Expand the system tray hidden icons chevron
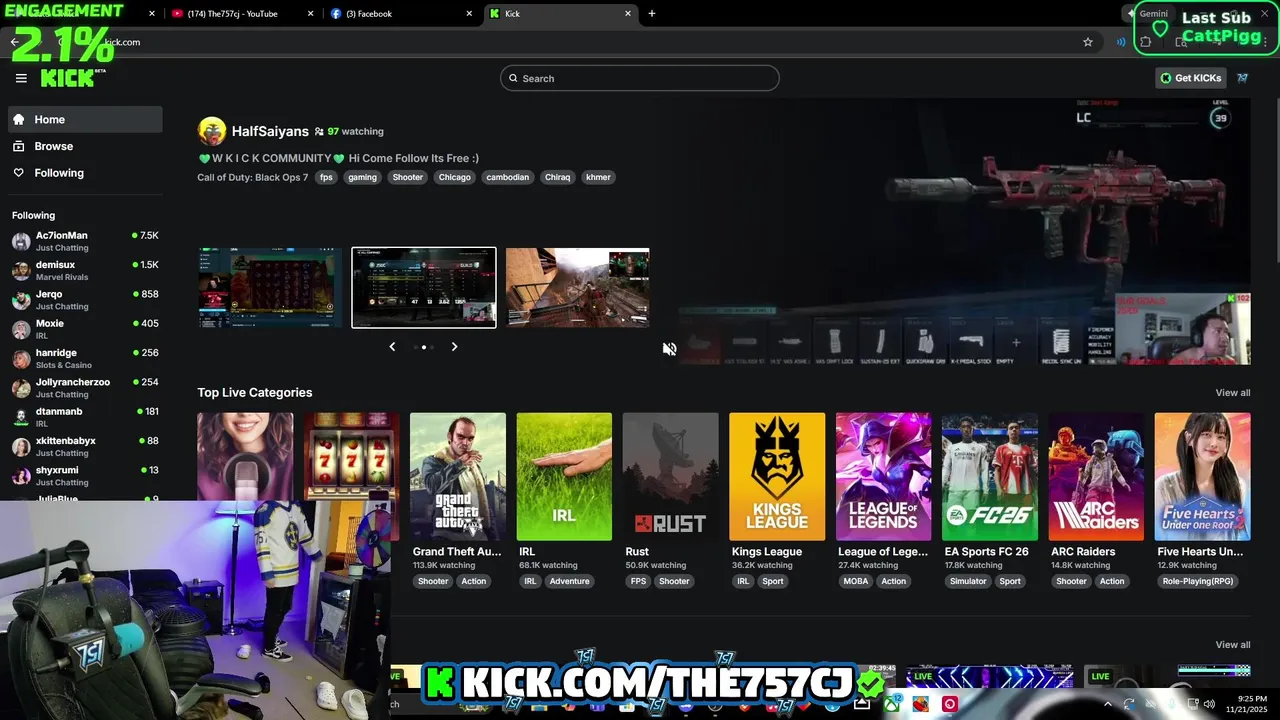Image resolution: width=1280 pixels, height=720 pixels. pos(1107,704)
